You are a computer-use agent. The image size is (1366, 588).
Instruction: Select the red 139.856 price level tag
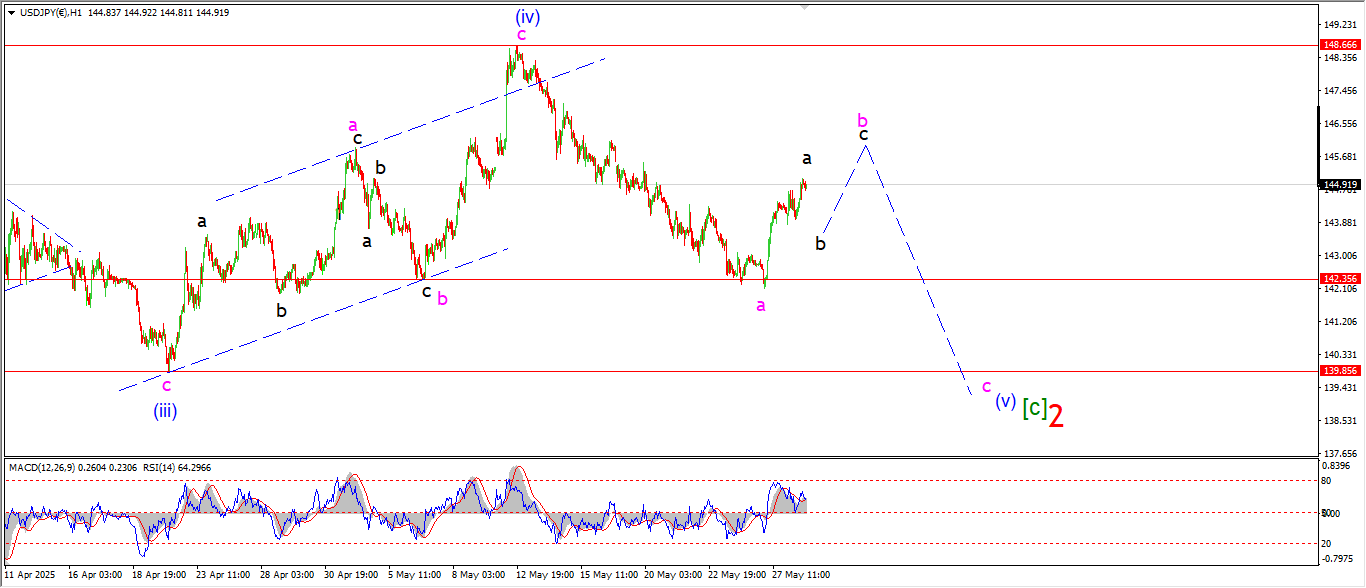[x=1339, y=370]
